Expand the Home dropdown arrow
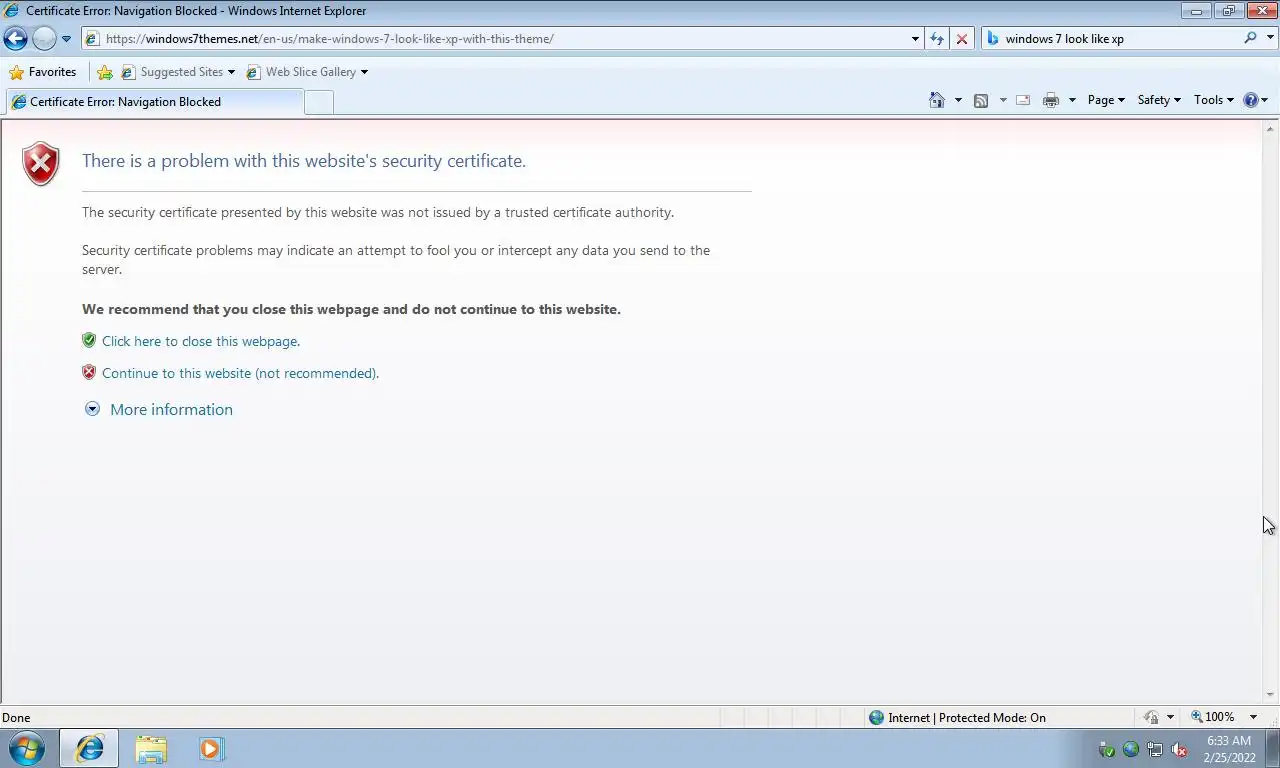The width and height of the screenshot is (1280, 768). pyautogui.click(x=958, y=100)
